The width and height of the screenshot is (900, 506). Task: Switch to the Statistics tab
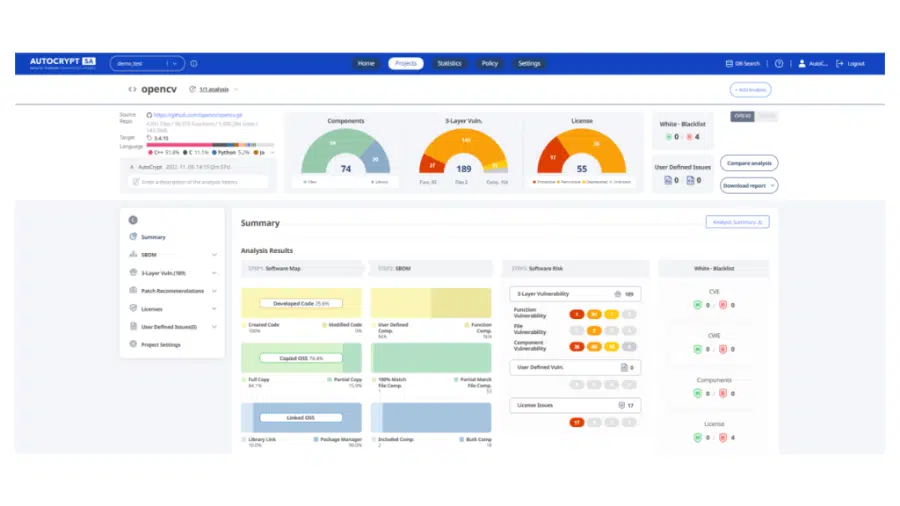click(x=449, y=63)
